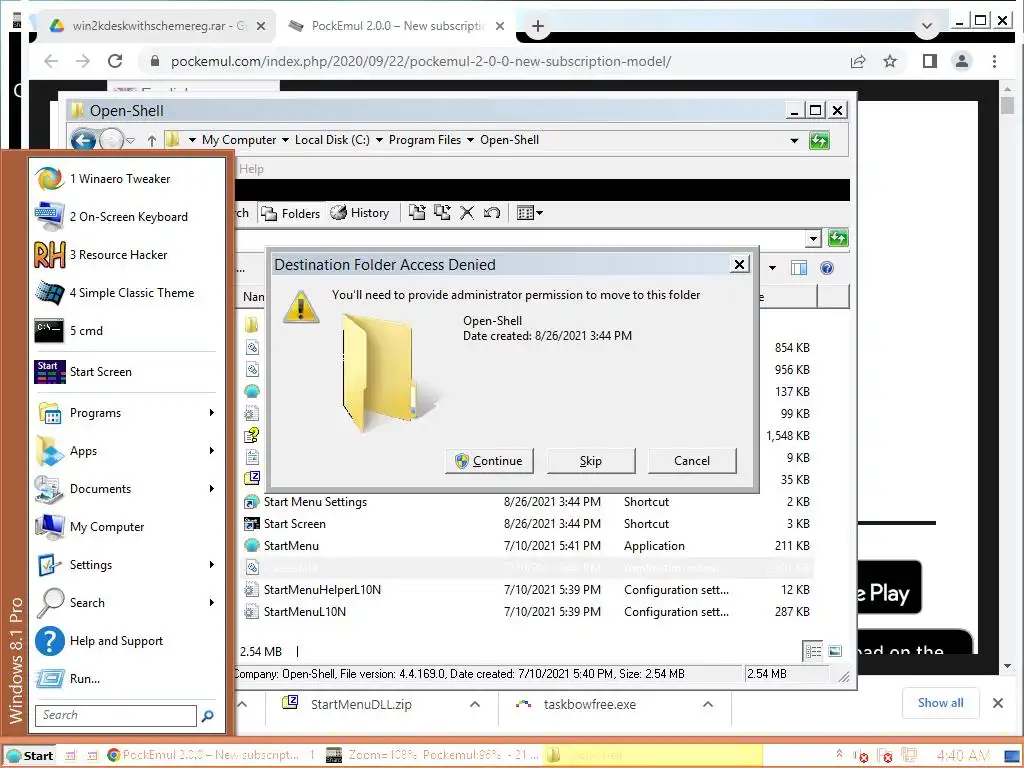Open a new Chrome tab
Image resolution: width=1024 pixels, height=768 pixels.
click(537, 26)
